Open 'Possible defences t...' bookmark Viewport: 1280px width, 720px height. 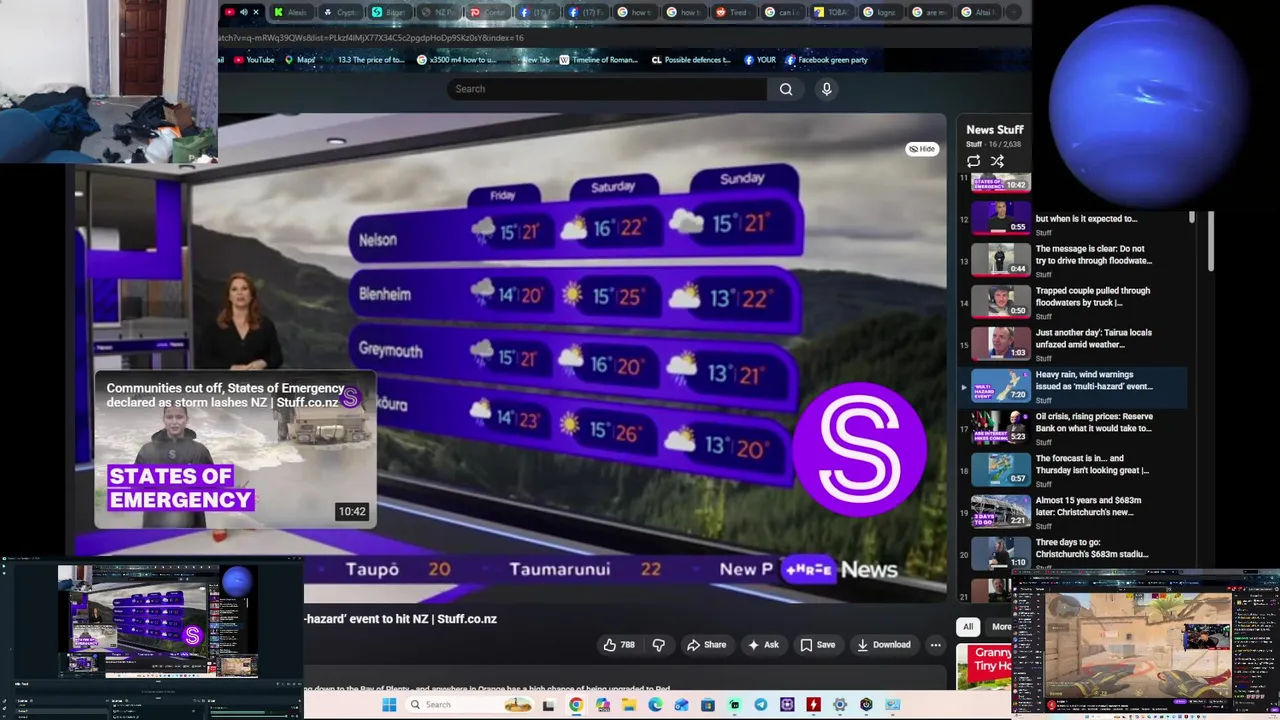click(691, 60)
